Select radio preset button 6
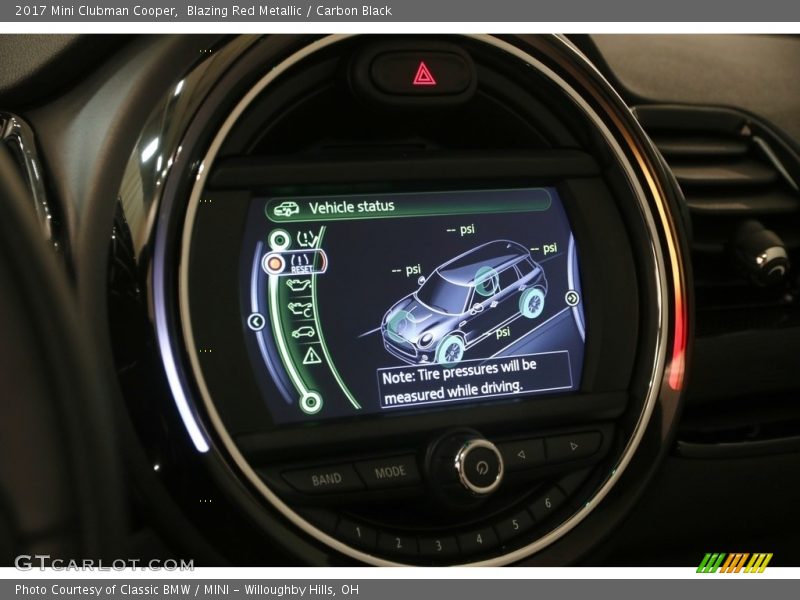 coord(548,503)
